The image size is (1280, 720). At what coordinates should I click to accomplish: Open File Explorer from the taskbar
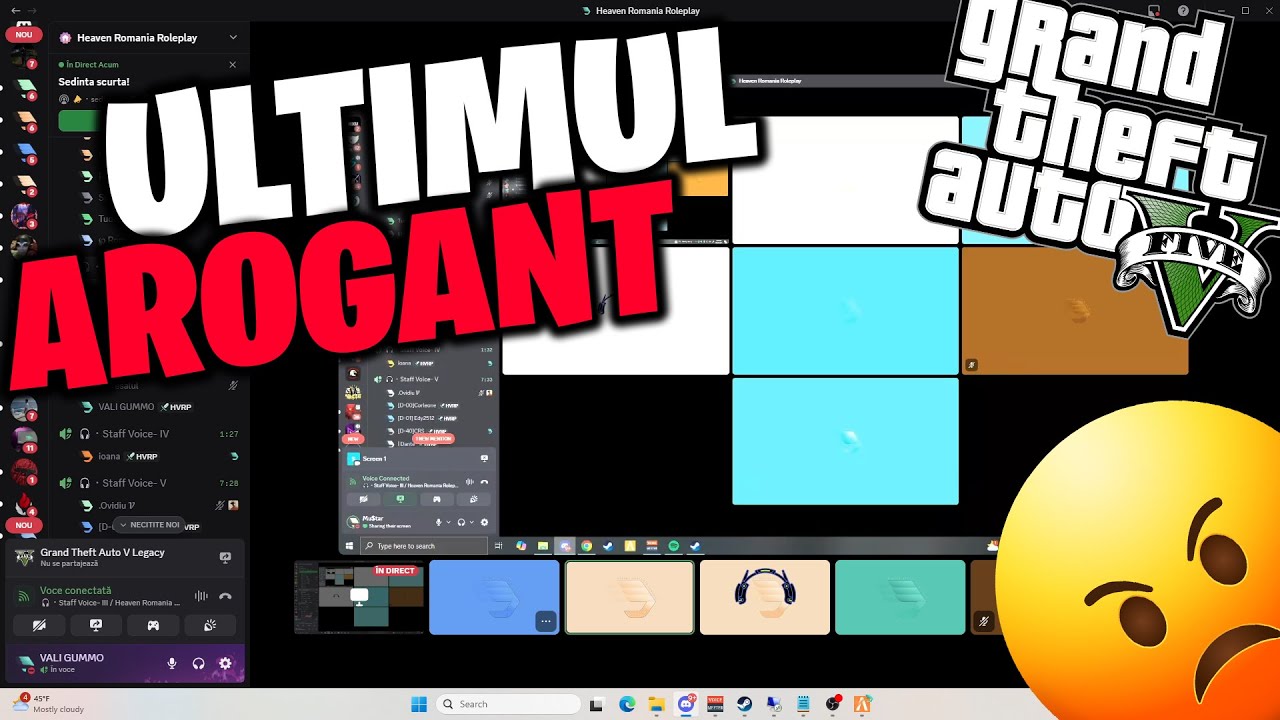point(656,704)
